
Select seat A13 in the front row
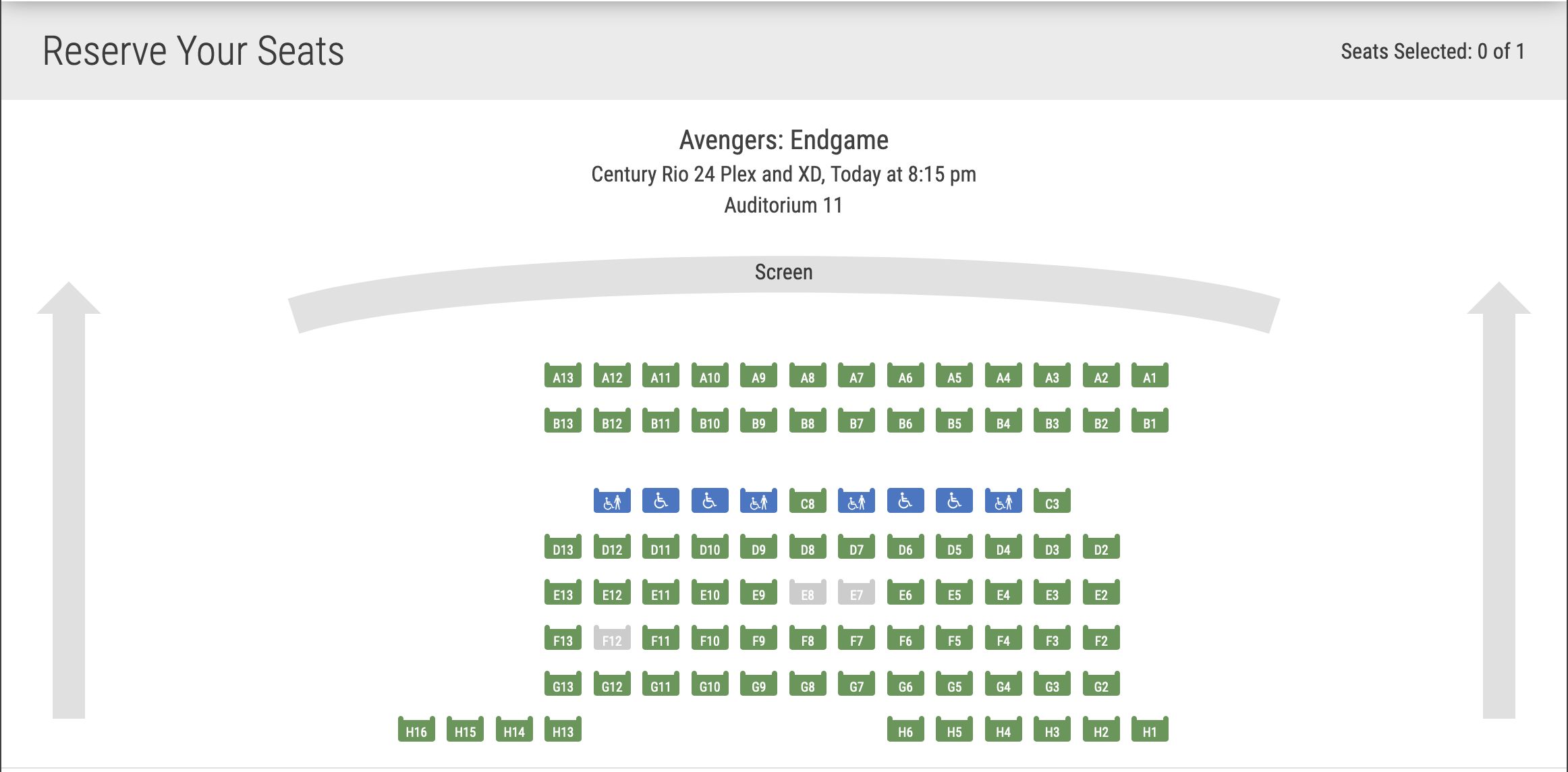(563, 375)
